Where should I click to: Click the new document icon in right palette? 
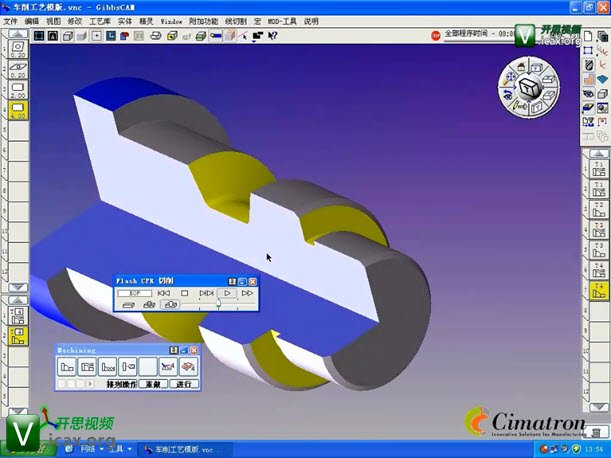(588, 36)
